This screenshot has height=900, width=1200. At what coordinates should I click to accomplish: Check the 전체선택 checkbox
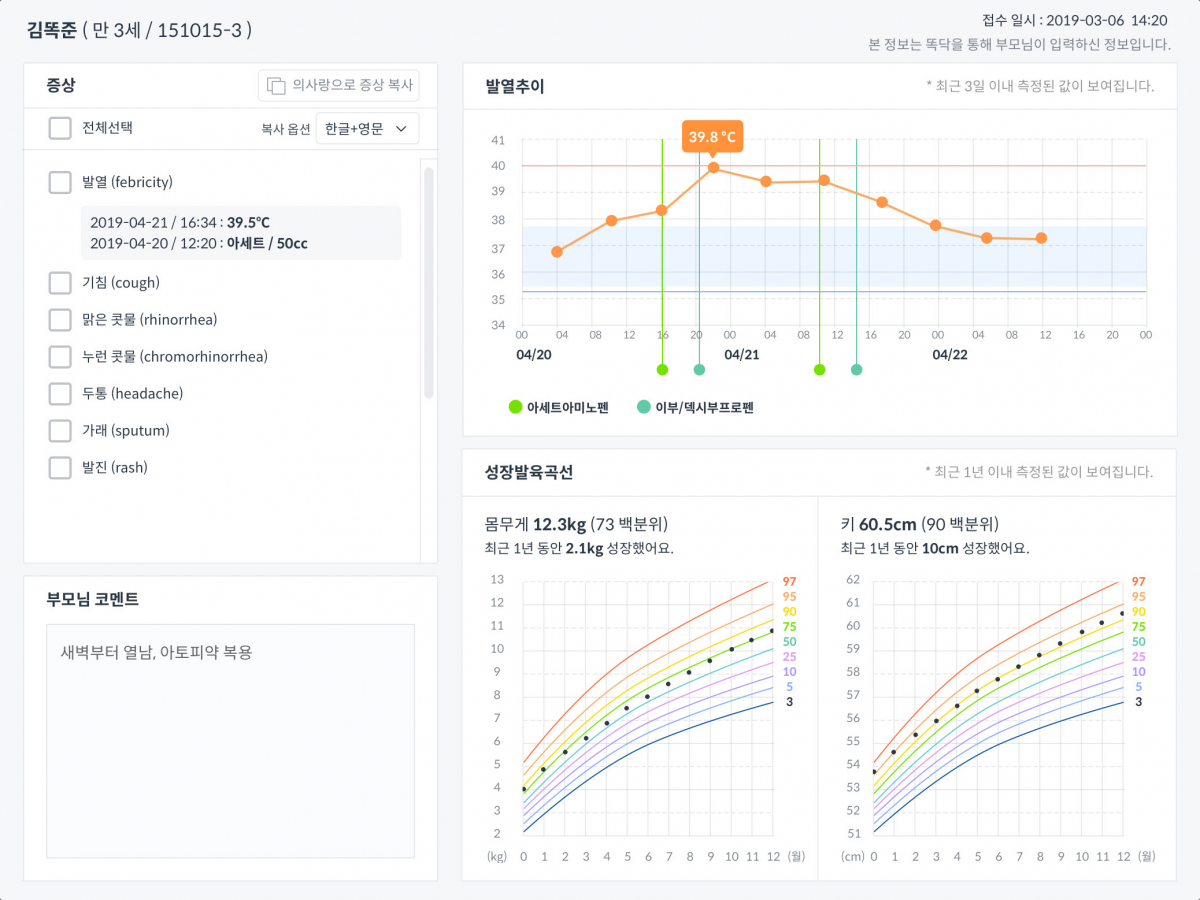[x=60, y=128]
